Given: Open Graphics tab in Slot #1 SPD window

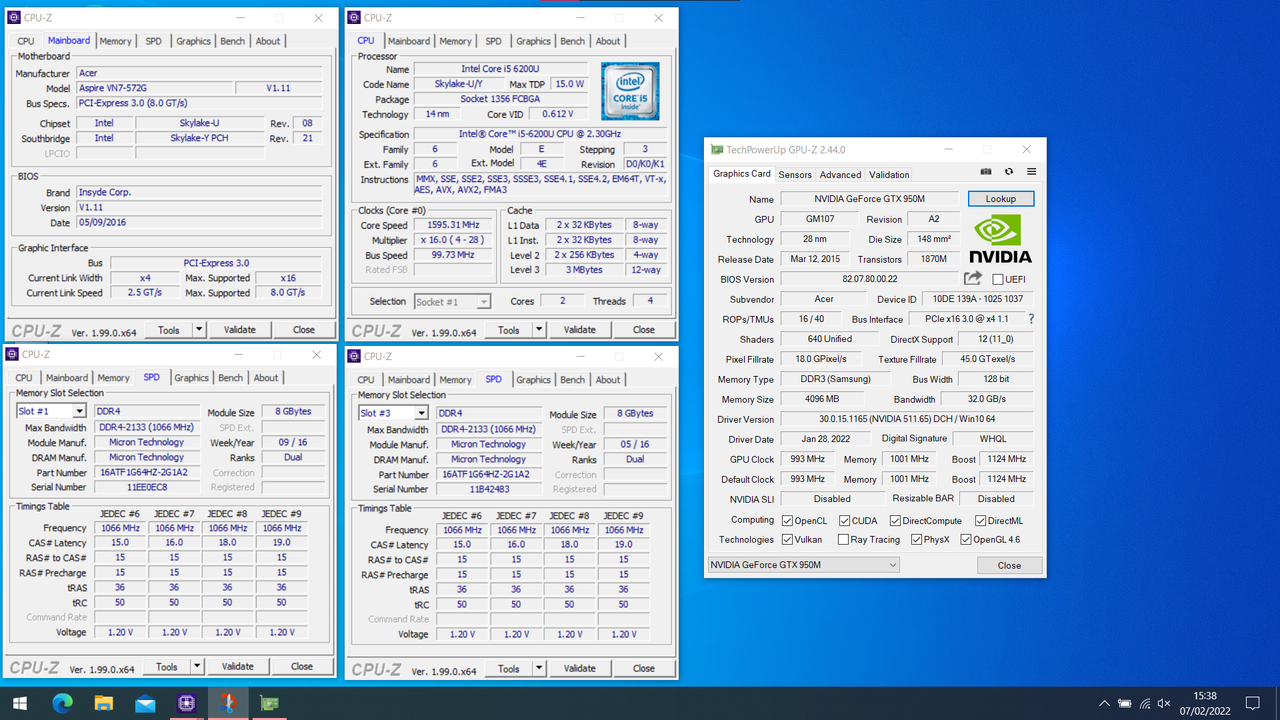Looking at the screenshot, I should click(191, 378).
